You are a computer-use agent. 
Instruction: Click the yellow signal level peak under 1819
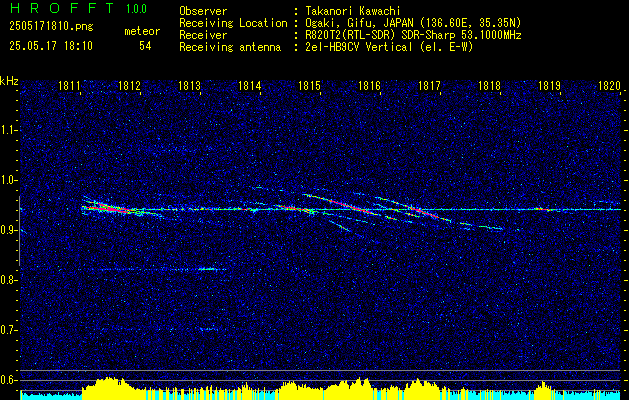click(544, 390)
